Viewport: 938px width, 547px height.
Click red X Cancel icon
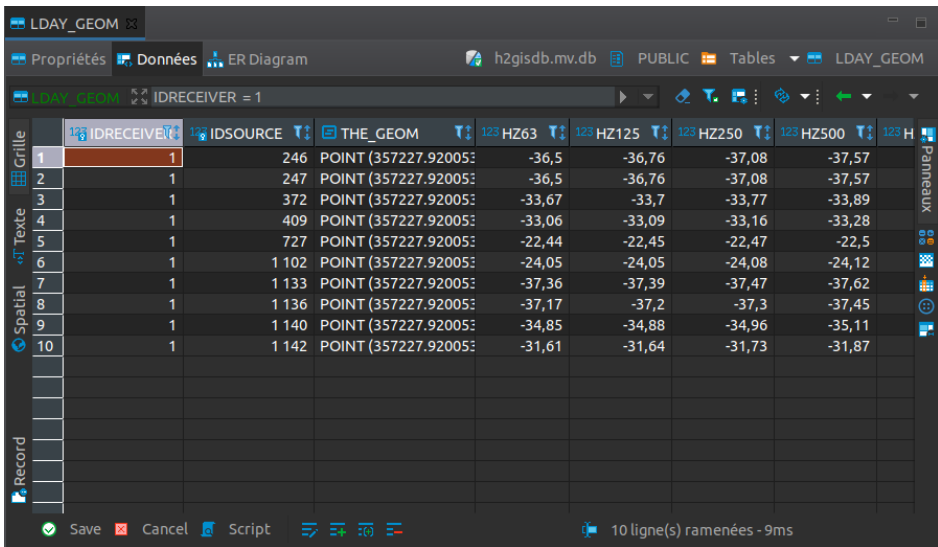121,529
